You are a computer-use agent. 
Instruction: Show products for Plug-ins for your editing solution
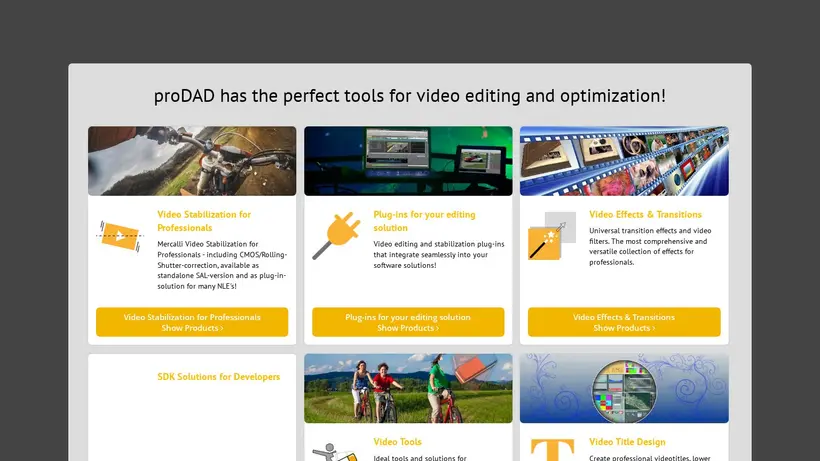(x=408, y=322)
